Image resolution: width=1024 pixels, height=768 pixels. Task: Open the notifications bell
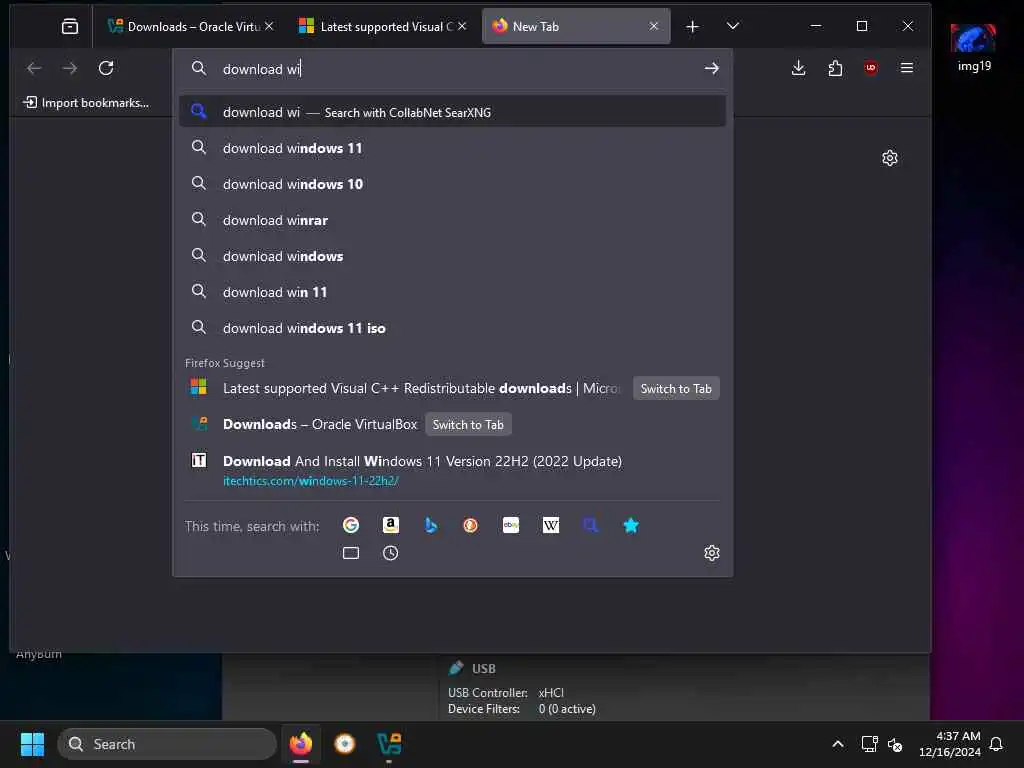[996, 744]
